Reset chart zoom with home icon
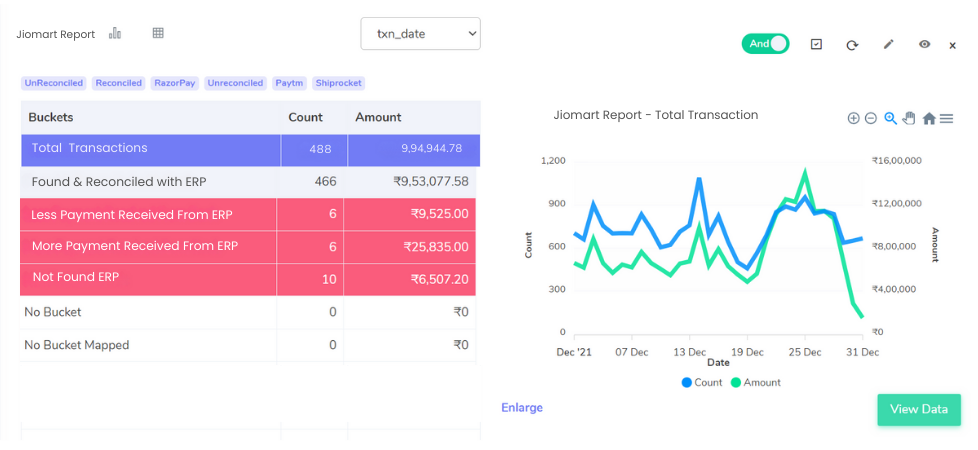978x450 pixels. tap(929, 118)
